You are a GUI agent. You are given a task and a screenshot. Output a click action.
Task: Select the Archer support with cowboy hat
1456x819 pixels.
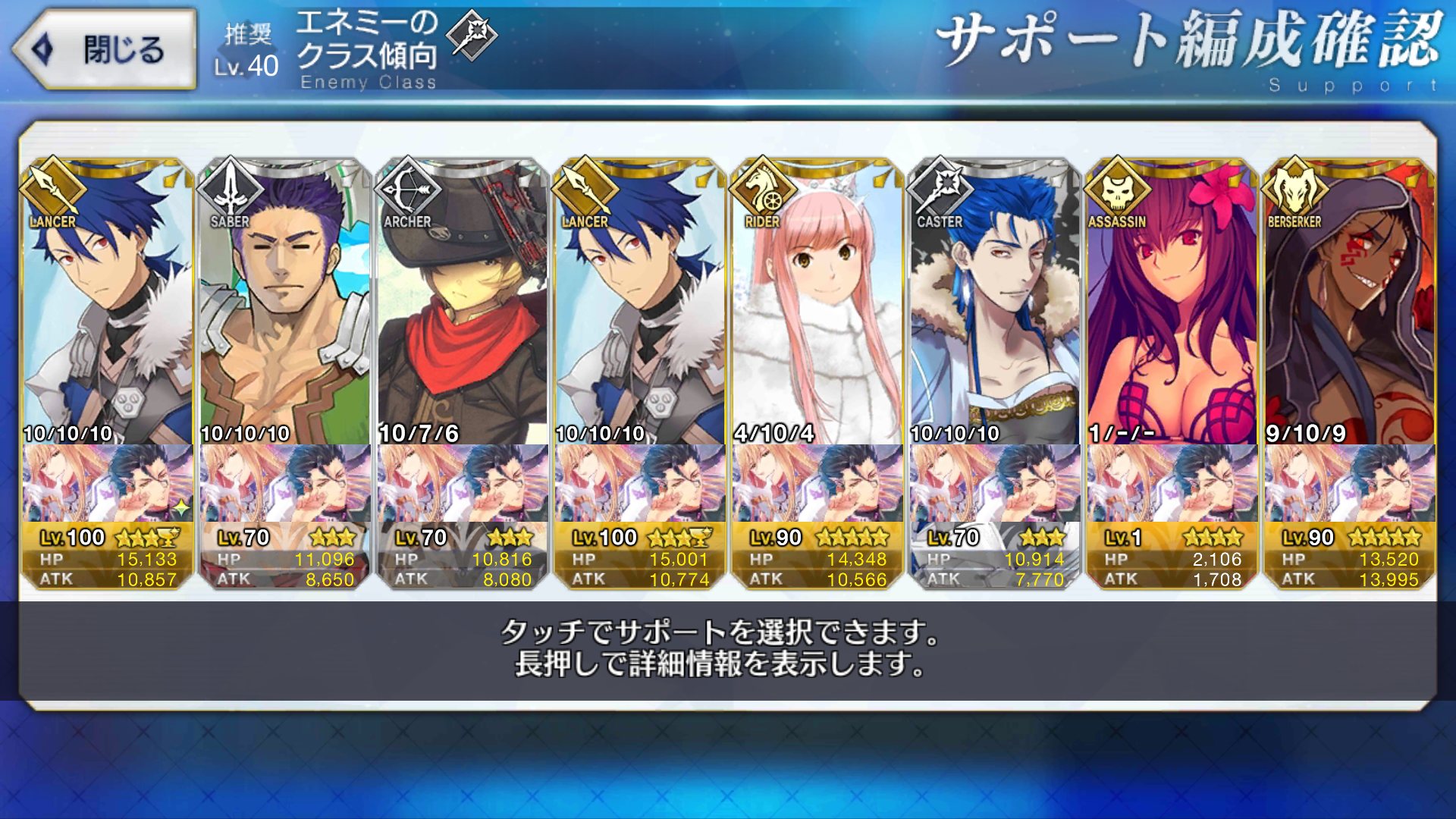[x=462, y=303]
